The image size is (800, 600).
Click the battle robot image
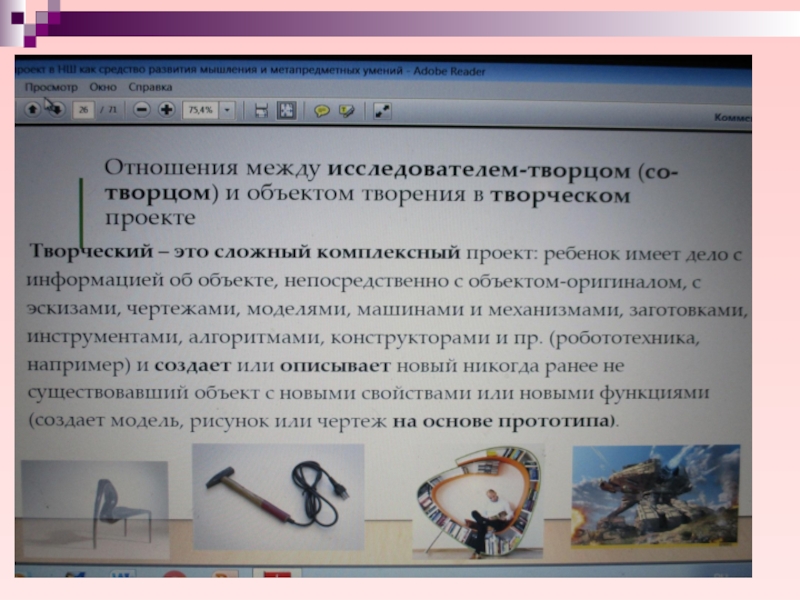click(x=656, y=495)
